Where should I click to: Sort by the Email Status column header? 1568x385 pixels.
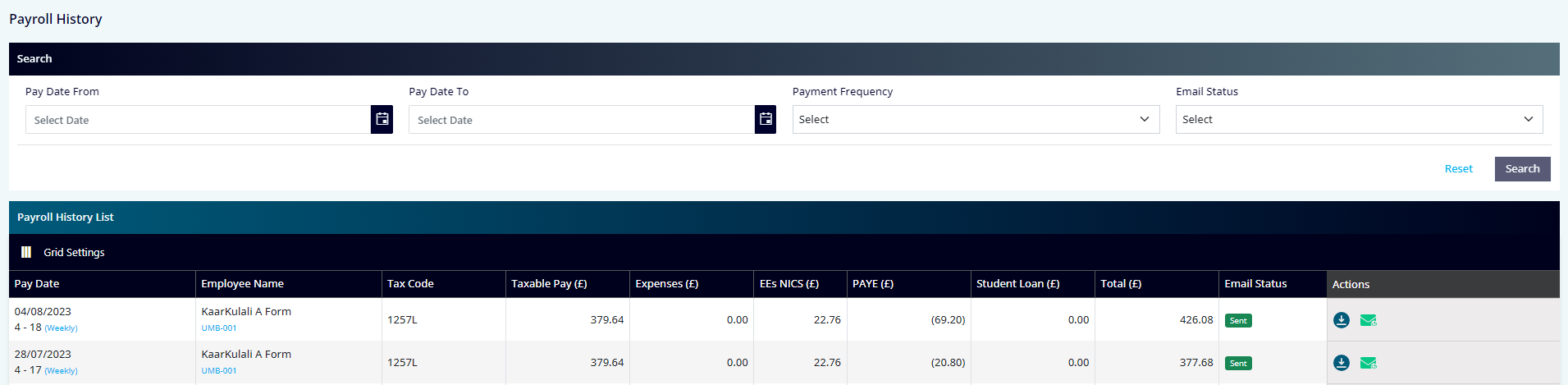1255,283
